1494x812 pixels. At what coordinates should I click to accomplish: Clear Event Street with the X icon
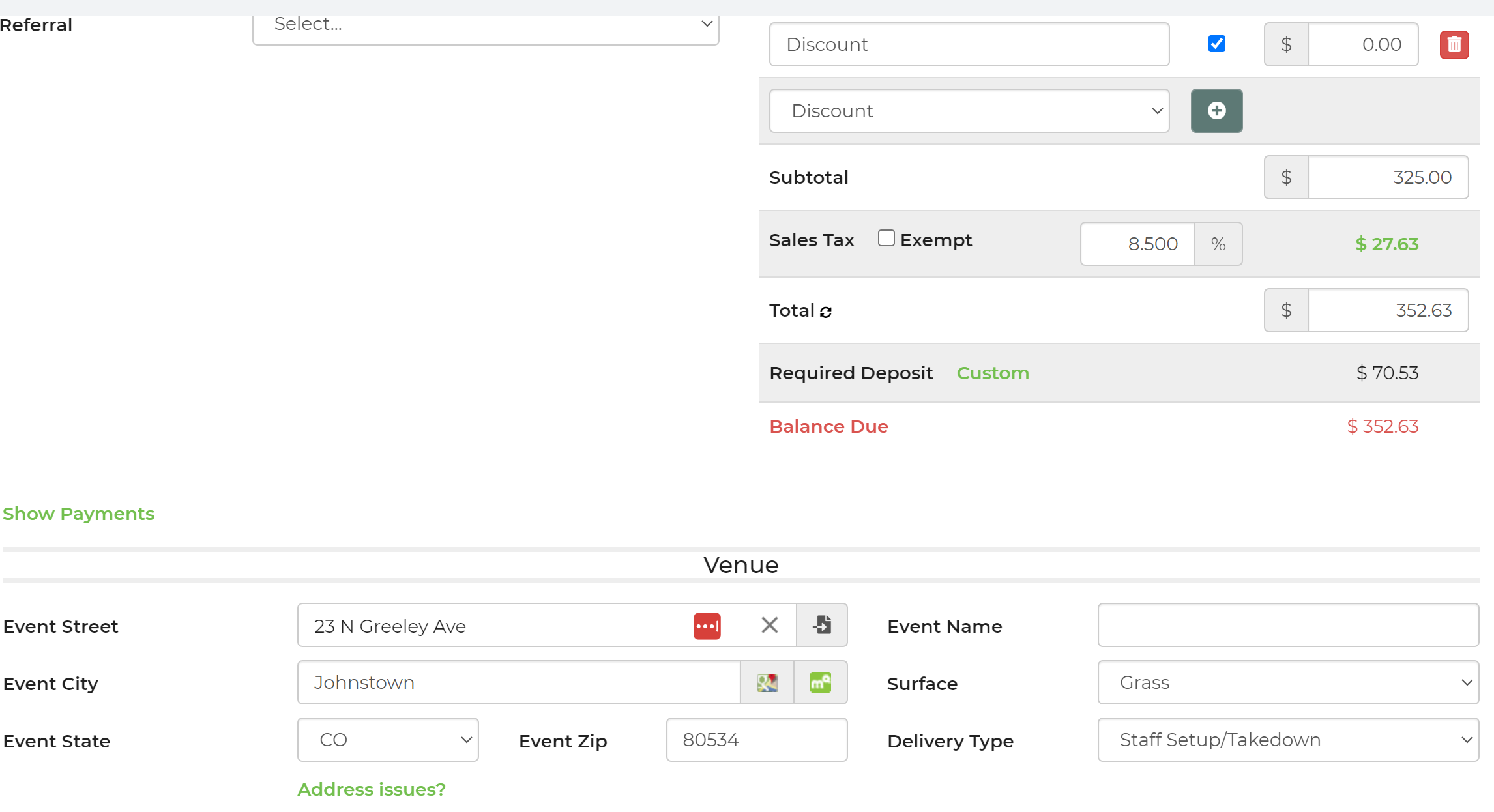(769, 626)
